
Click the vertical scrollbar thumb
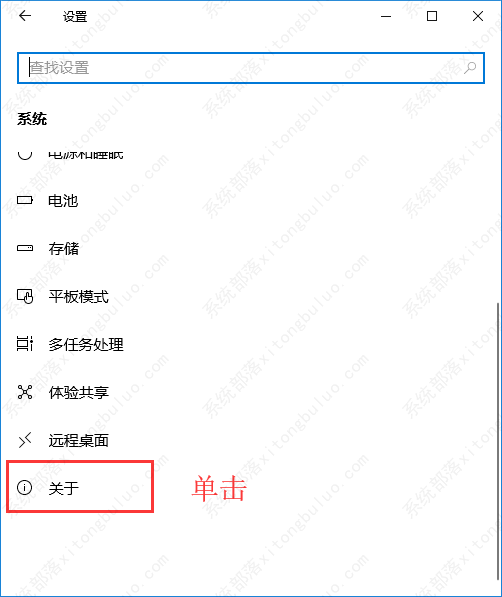click(x=498, y=442)
